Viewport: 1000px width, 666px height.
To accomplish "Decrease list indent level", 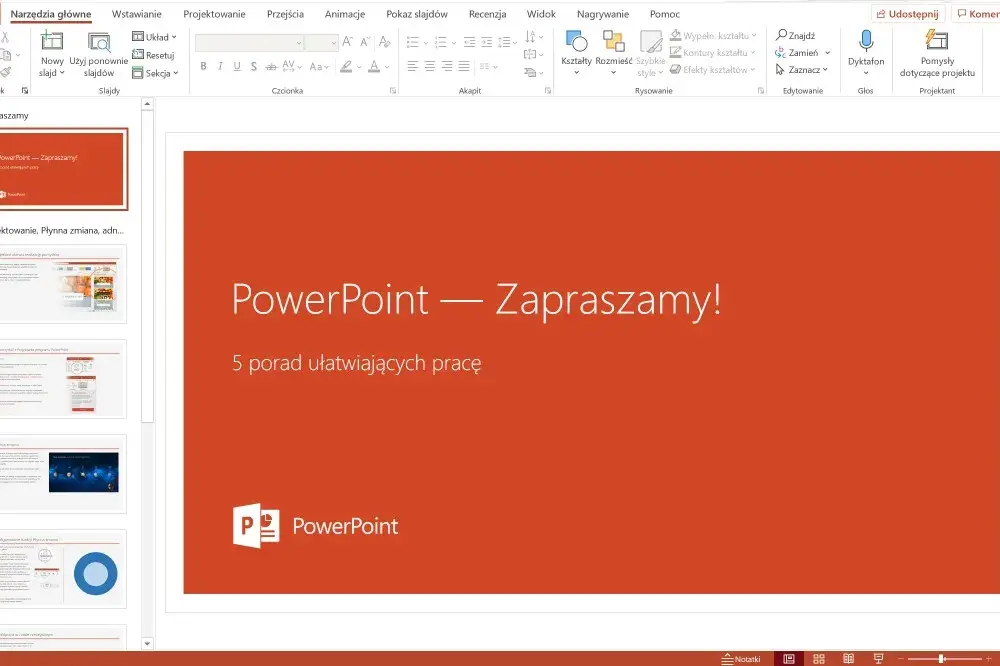I will [x=469, y=43].
